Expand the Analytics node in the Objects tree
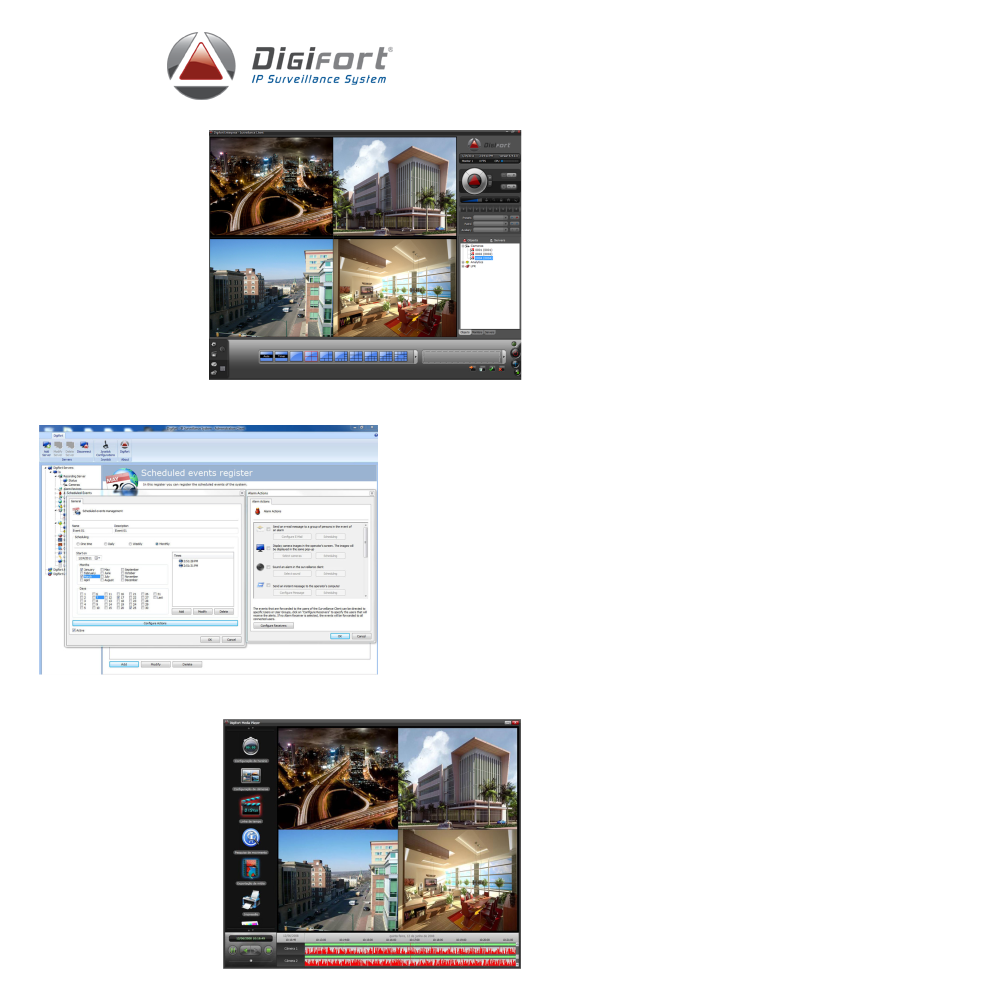Screen dimensions: 1000x1000 [x=463, y=262]
